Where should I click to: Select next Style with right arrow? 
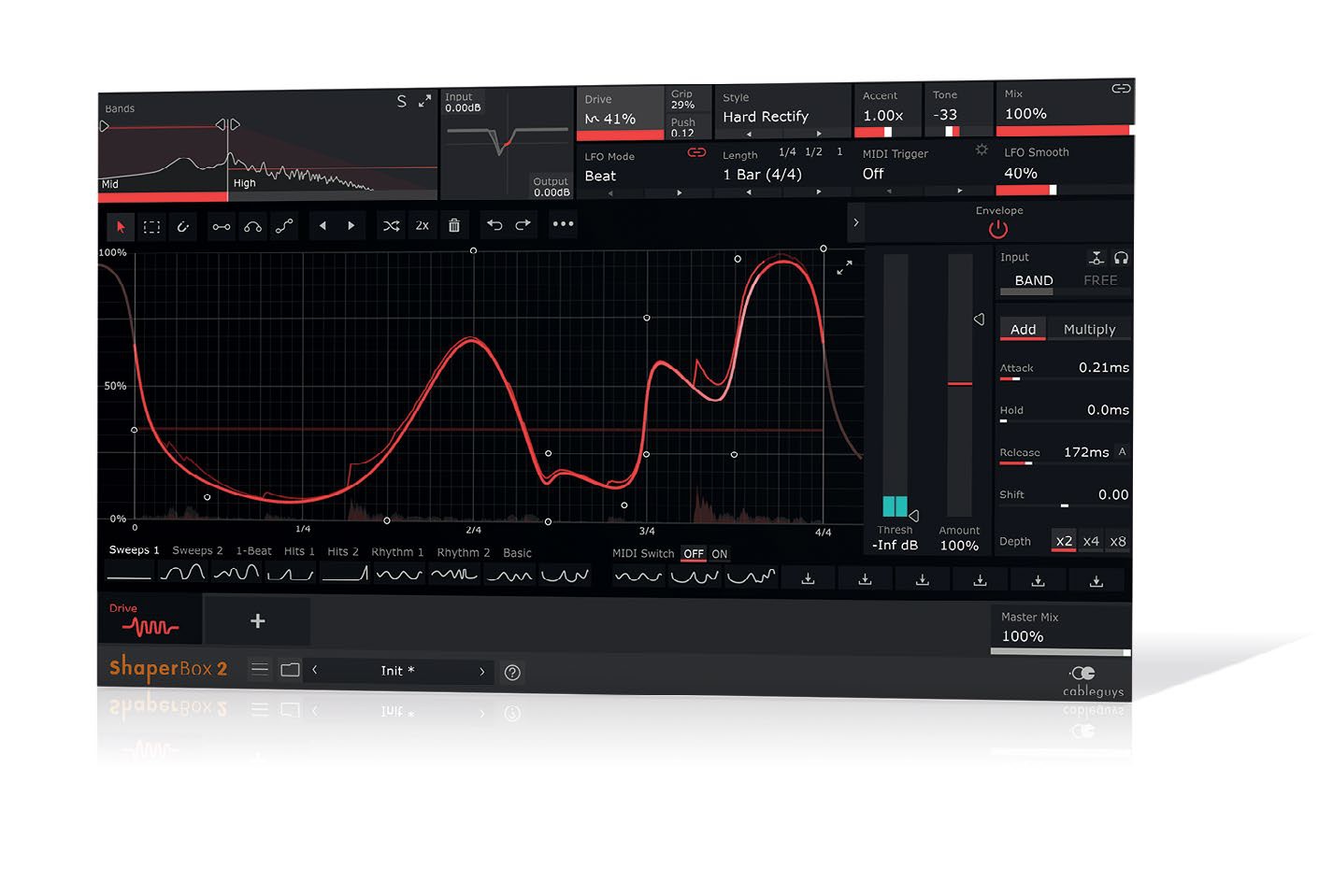click(819, 134)
